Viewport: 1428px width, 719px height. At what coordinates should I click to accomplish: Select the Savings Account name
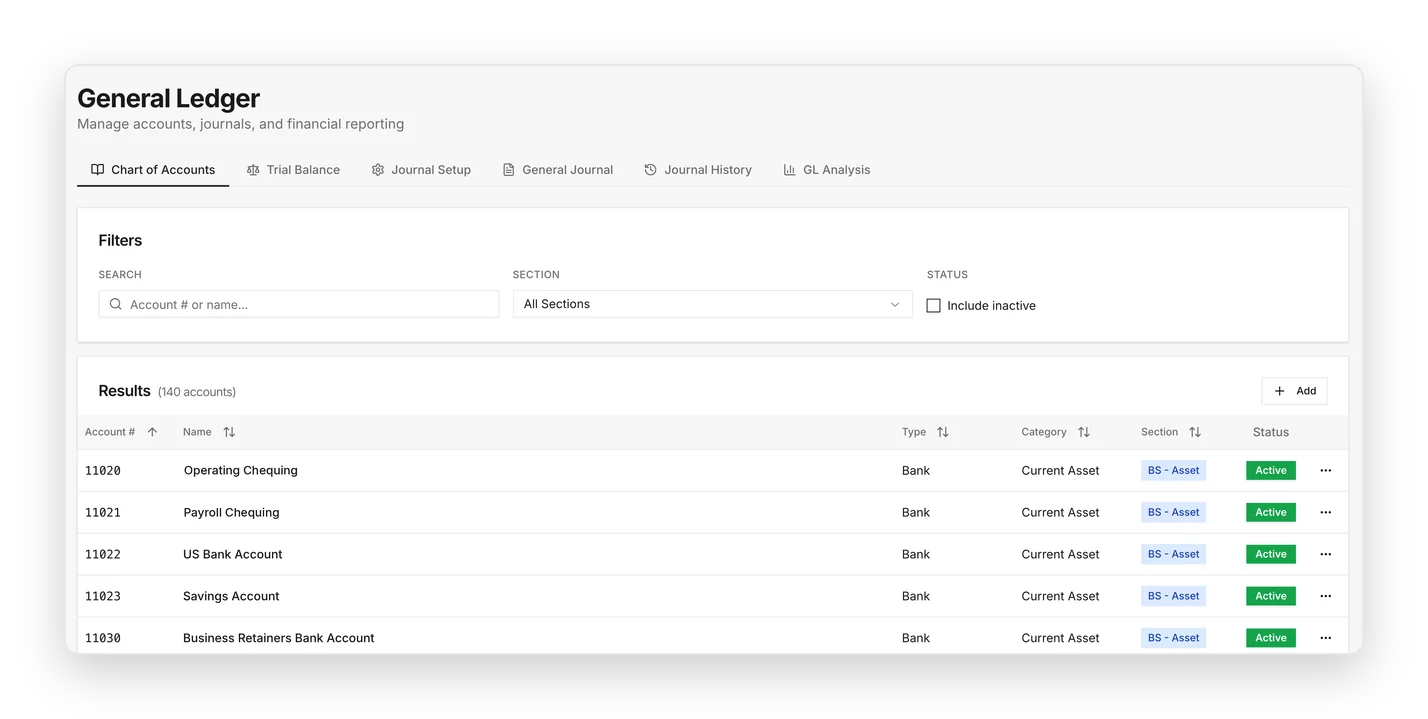231,596
